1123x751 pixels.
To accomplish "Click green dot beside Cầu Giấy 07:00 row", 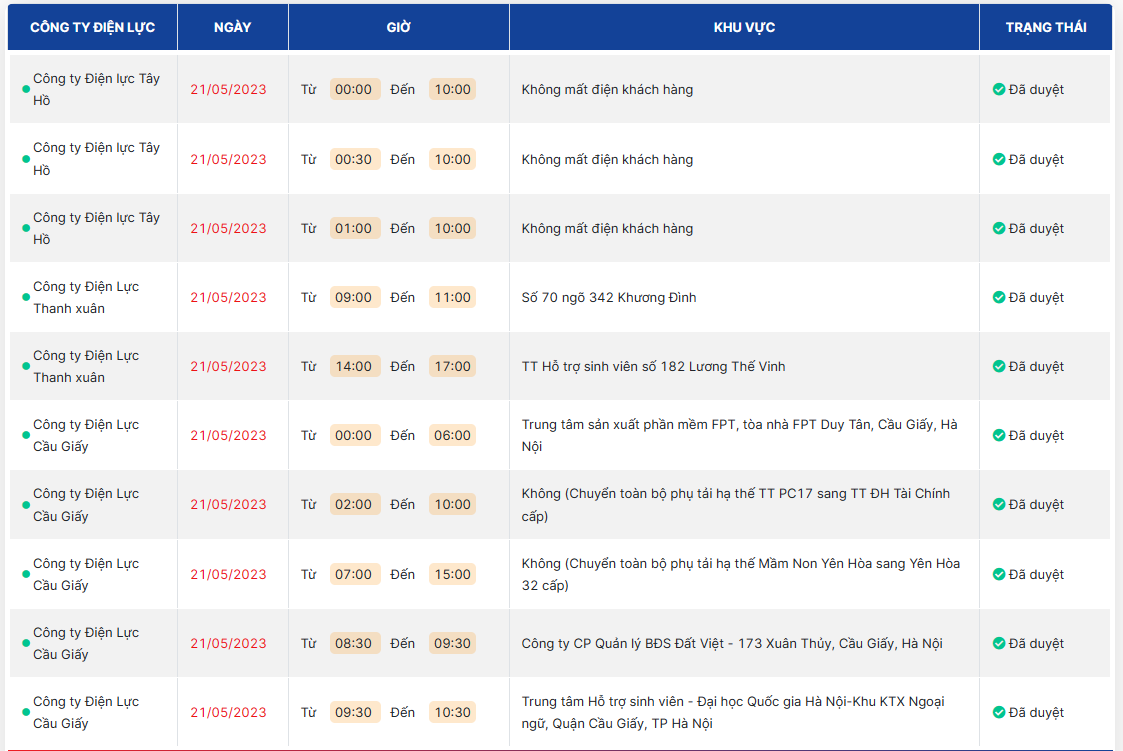I will (26, 575).
